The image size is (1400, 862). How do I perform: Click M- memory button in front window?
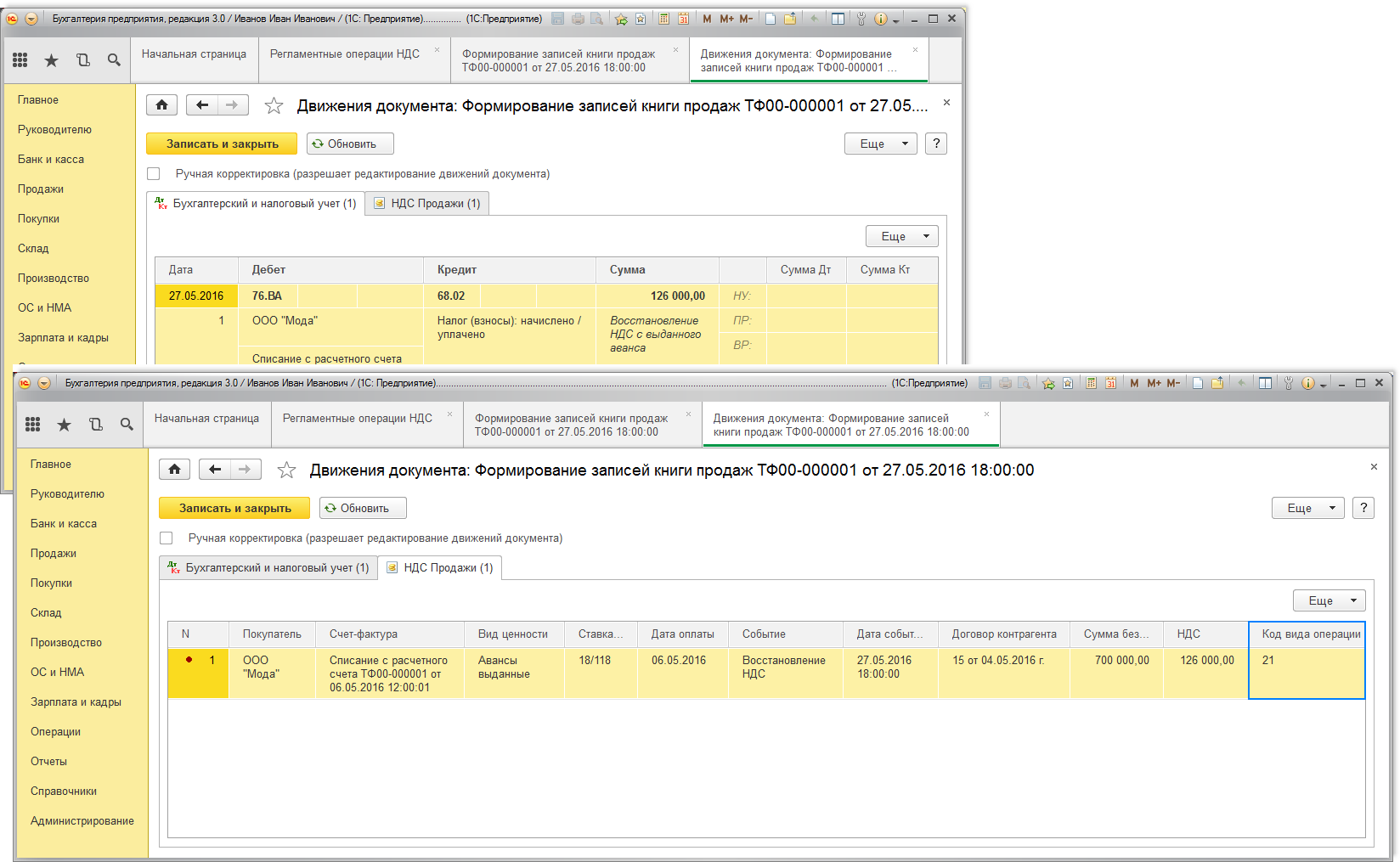[x=1173, y=383]
